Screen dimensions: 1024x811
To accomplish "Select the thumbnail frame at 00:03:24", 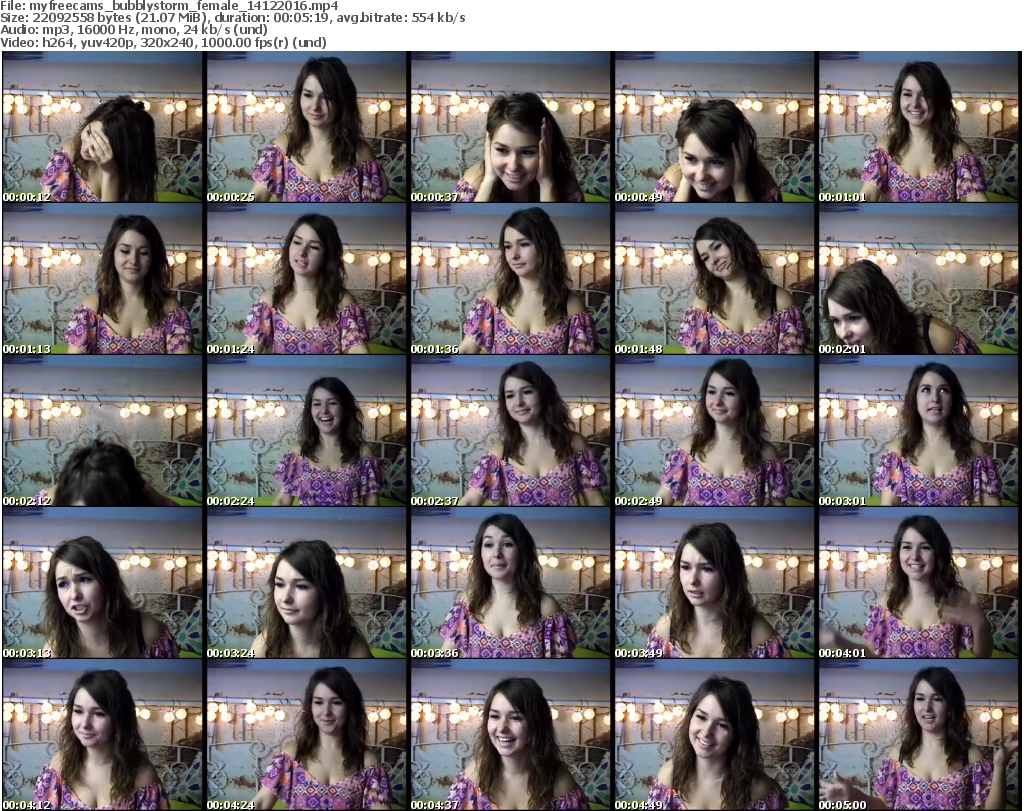I will click(x=306, y=583).
